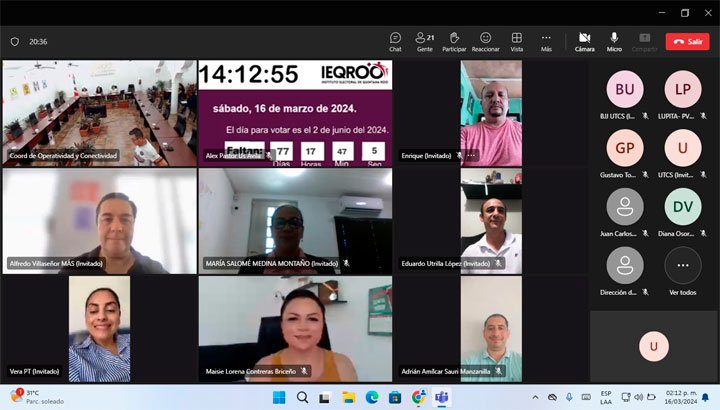This screenshot has width=720, height=410.
Task: Select María Salomé Medina's video tile
Action: click(295, 221)
